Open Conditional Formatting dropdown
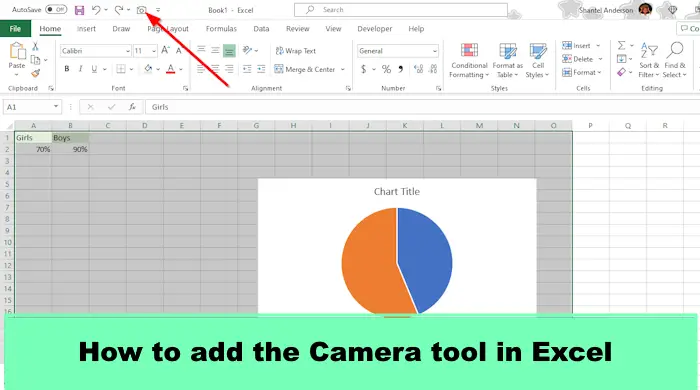 pyautogui.click(x=469, y=61)
